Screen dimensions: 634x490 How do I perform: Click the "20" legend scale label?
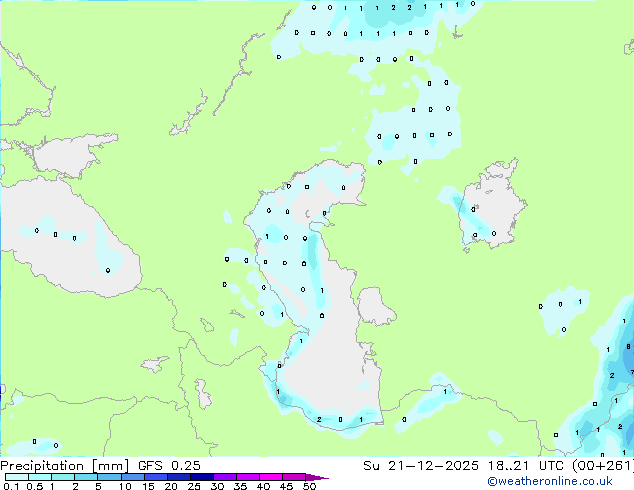point(171,486)
